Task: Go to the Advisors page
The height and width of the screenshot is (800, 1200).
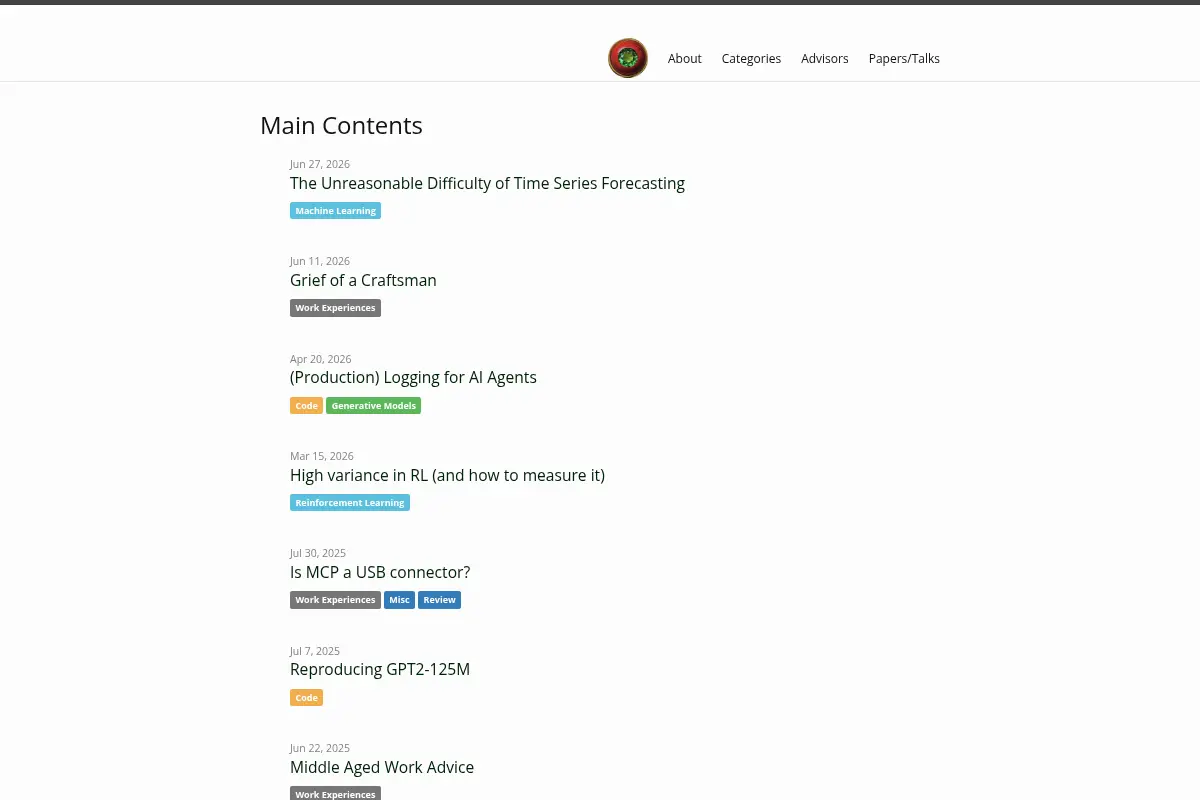Action: (825, 59)
